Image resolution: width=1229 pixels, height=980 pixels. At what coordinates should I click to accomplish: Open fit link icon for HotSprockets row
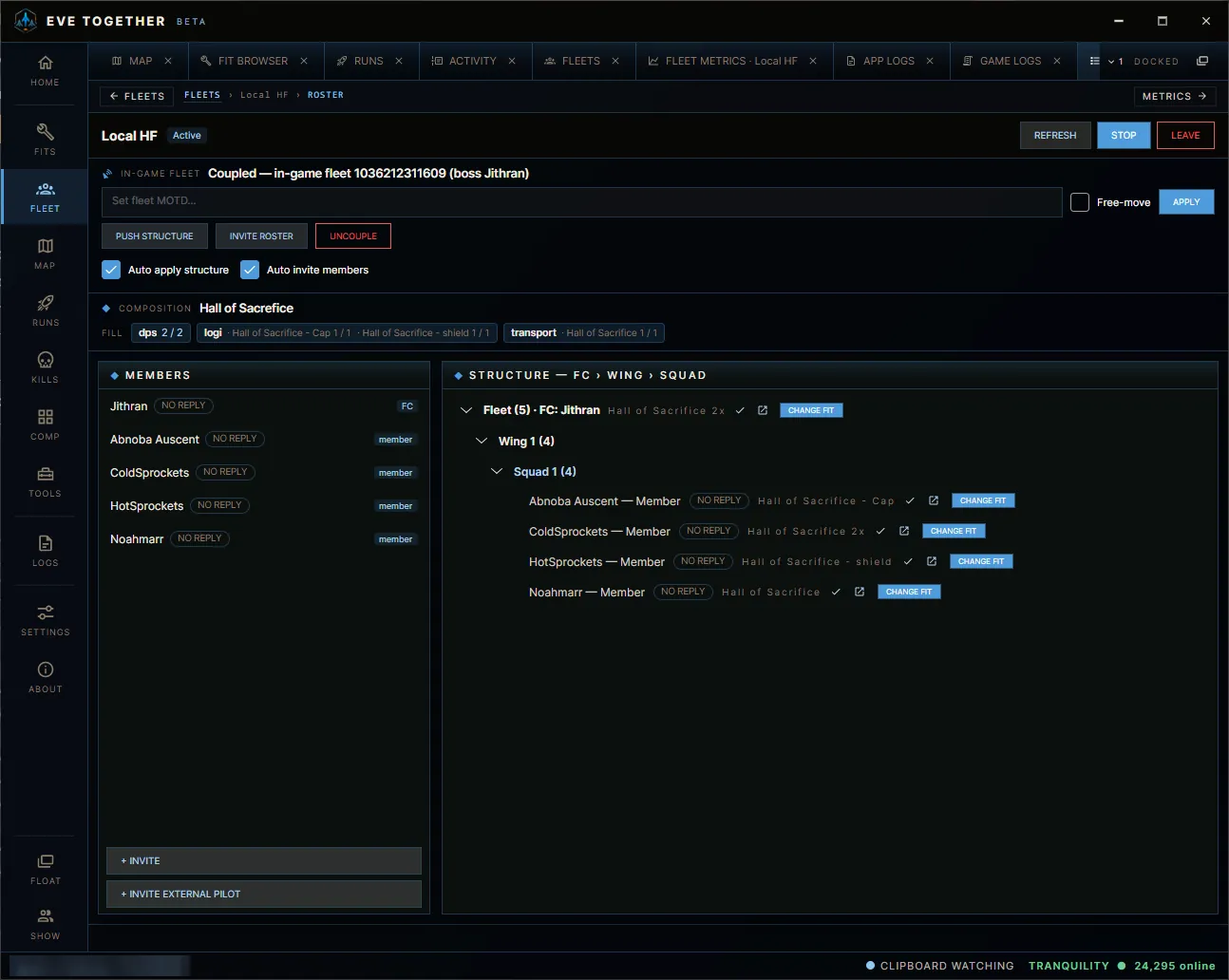click(x=932, y=561)
